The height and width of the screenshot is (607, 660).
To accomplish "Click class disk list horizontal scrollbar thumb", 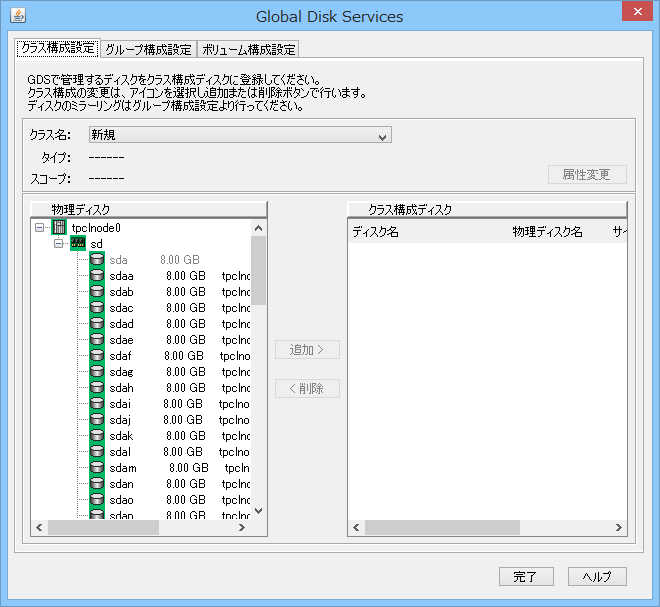I will (x=442, y=527).
